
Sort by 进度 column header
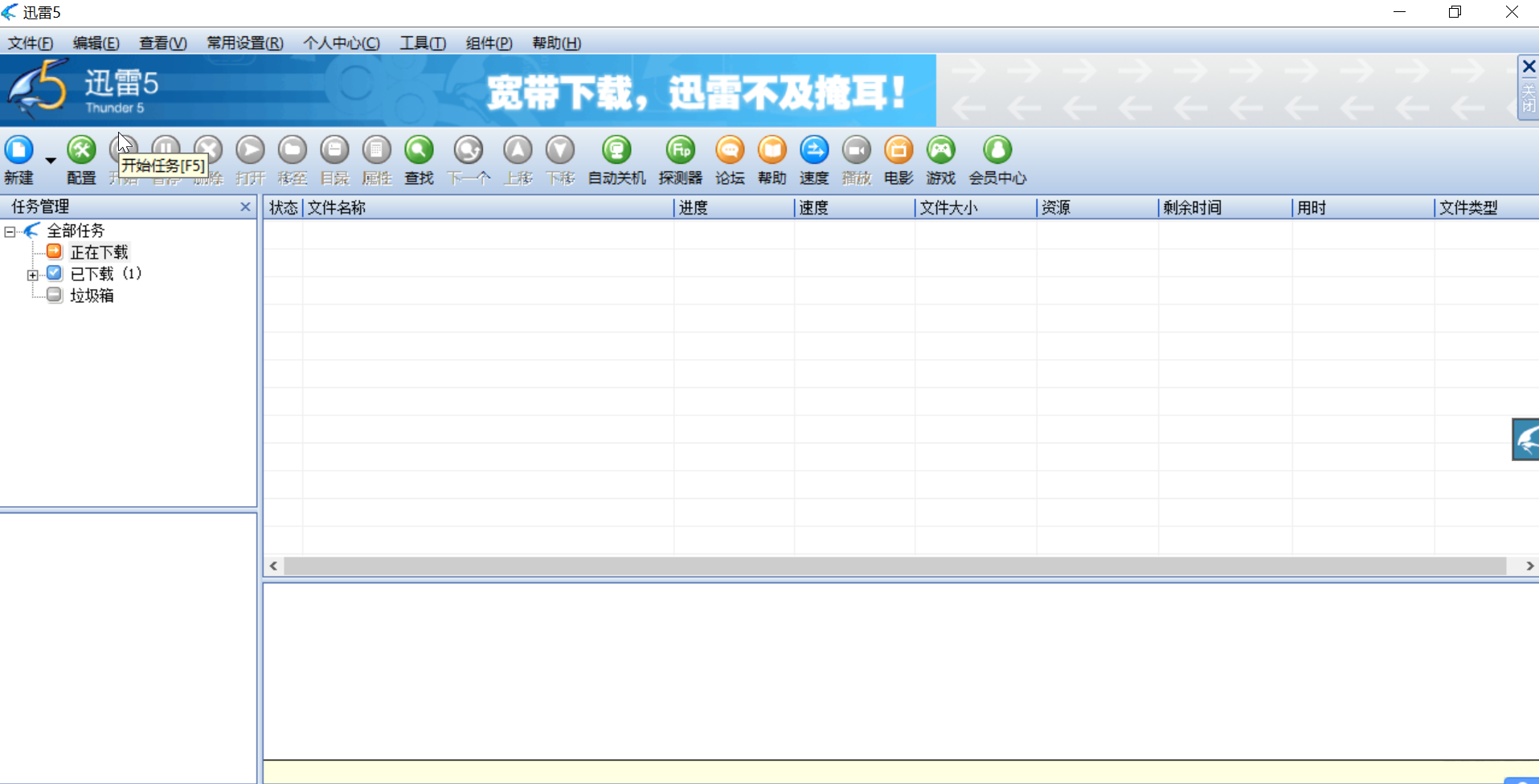point(734,208)
